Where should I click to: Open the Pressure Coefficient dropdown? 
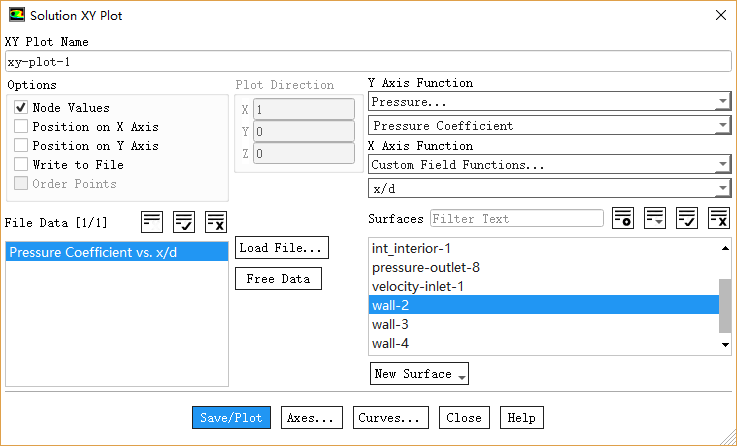click(549, 126)
